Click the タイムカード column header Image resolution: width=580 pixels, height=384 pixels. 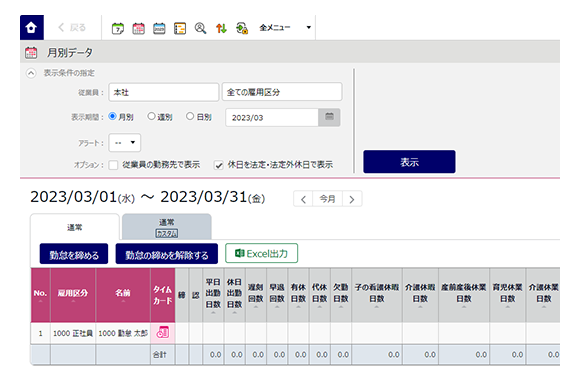[163, 295]
